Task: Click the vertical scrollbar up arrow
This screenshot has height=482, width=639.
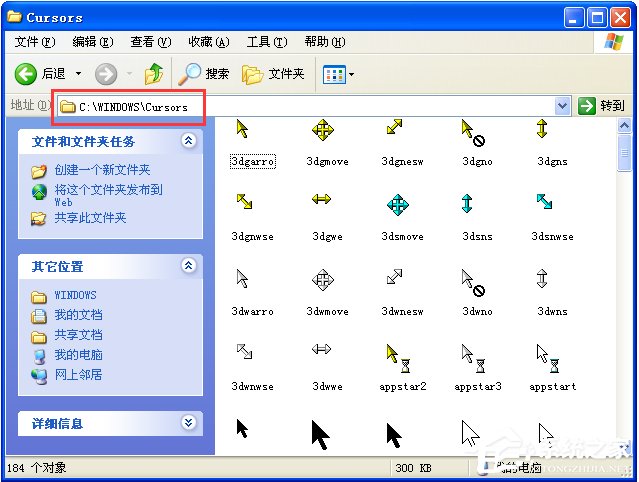Action: pyautogui.click(x=624, y=125)
